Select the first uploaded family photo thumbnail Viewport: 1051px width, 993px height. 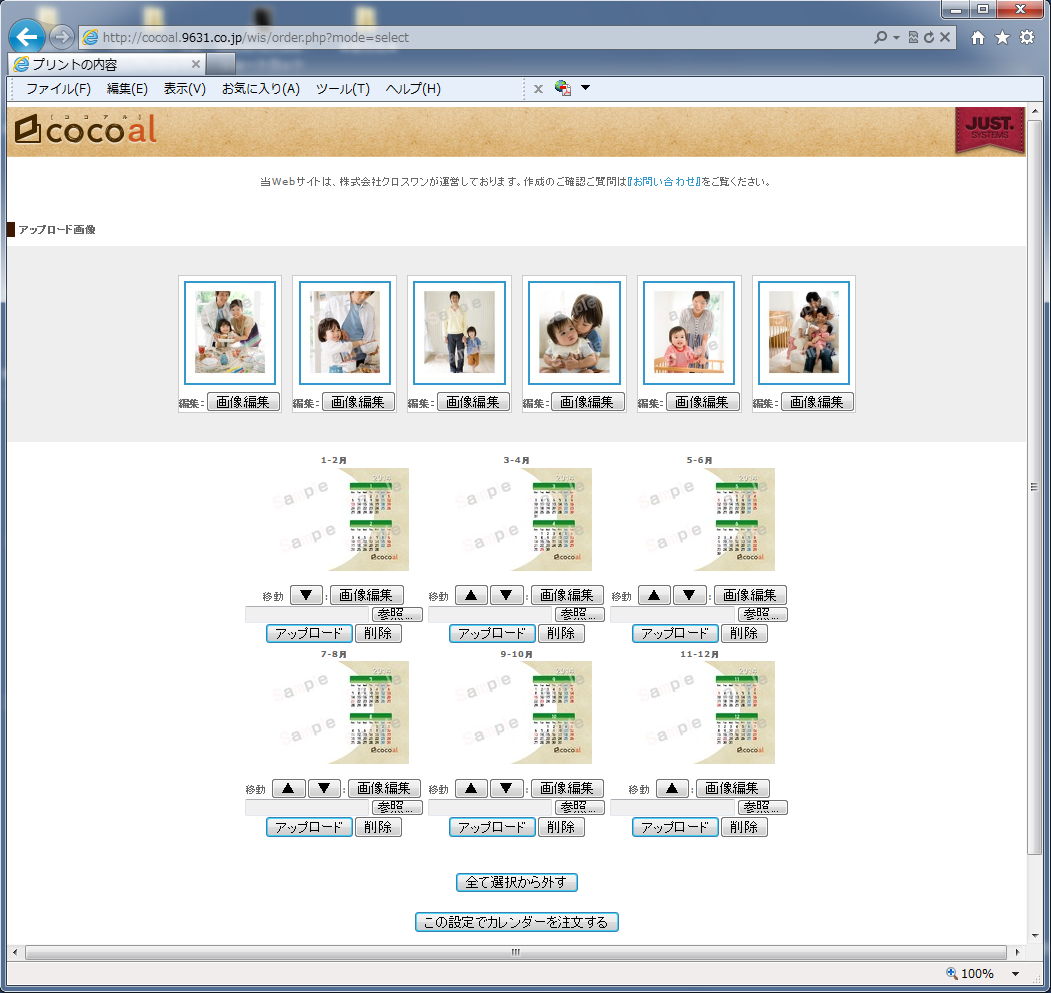[230, 332]
